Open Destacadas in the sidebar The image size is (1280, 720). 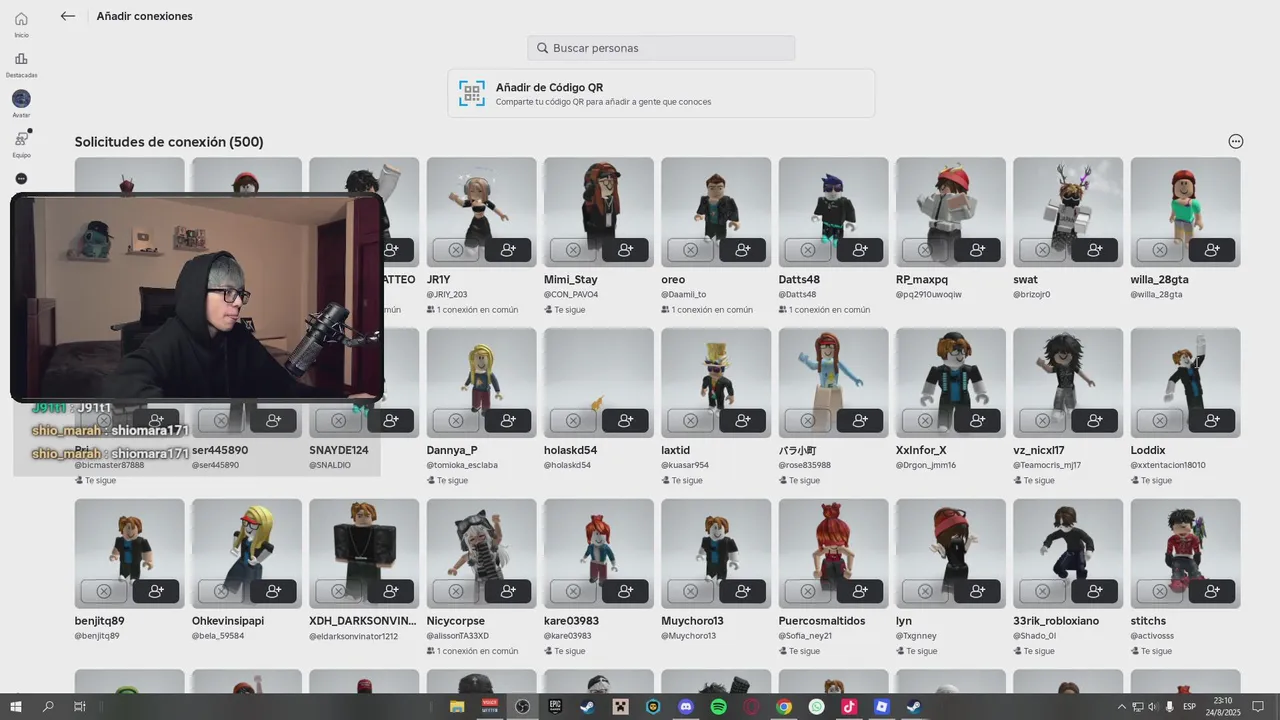[21, 65]
